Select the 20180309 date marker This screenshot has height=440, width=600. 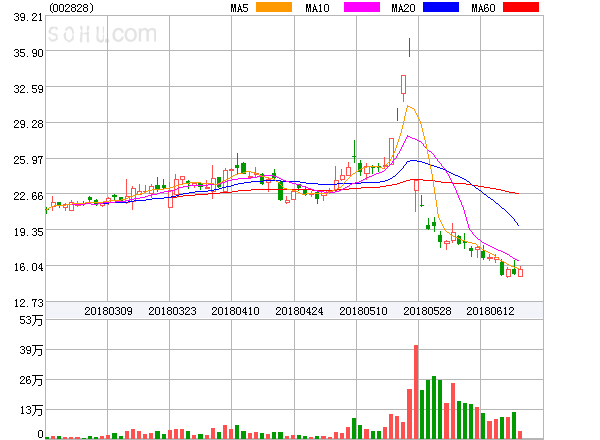click(108, 311)
